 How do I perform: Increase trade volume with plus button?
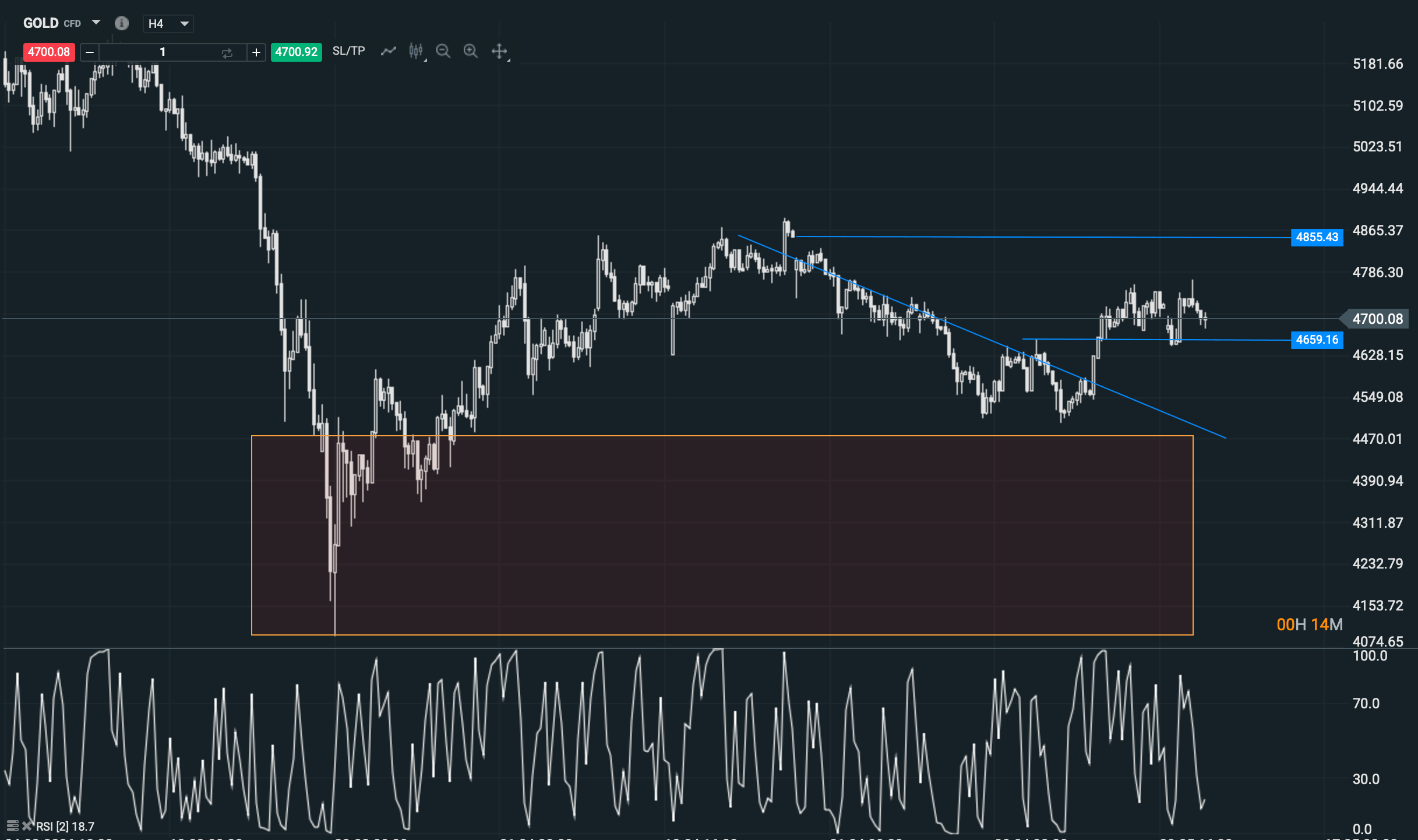pos(256,52)
